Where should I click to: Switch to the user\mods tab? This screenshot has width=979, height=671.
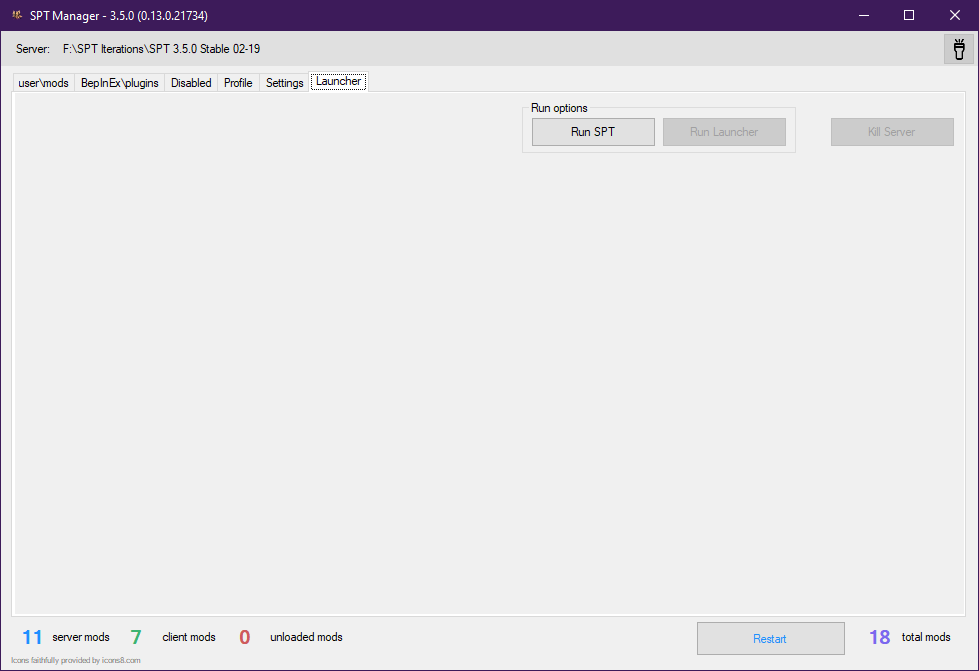pyautogui.click(x=44, y=83)
